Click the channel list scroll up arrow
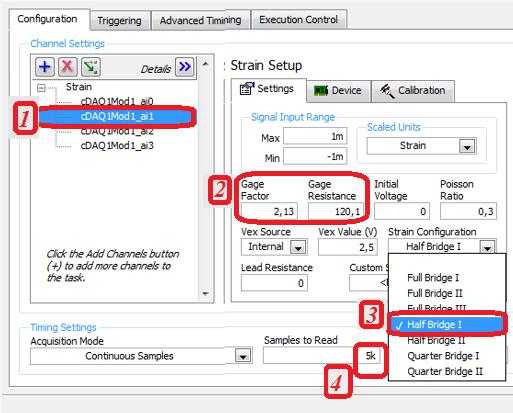Screen dimensions: 513x413 [x=205, y=64]
